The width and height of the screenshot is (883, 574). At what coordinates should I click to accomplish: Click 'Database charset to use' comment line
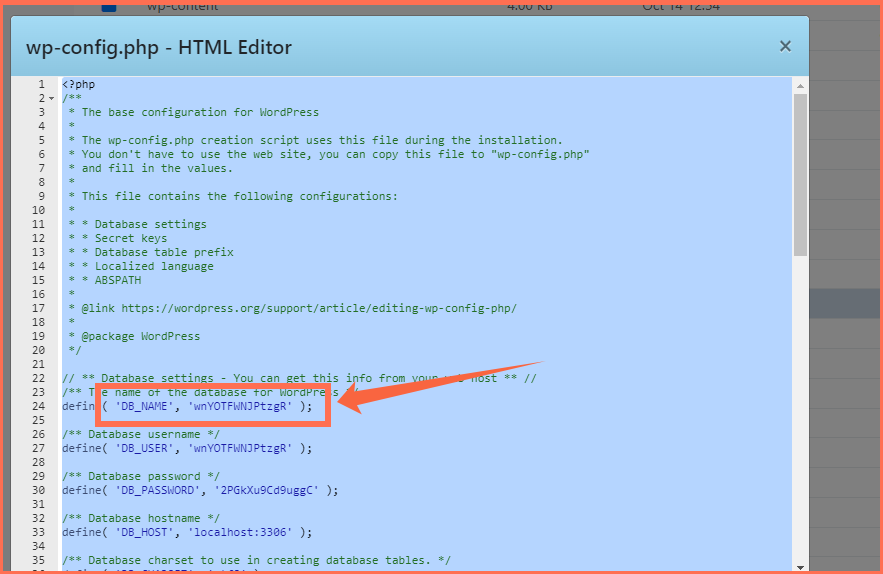256,560
